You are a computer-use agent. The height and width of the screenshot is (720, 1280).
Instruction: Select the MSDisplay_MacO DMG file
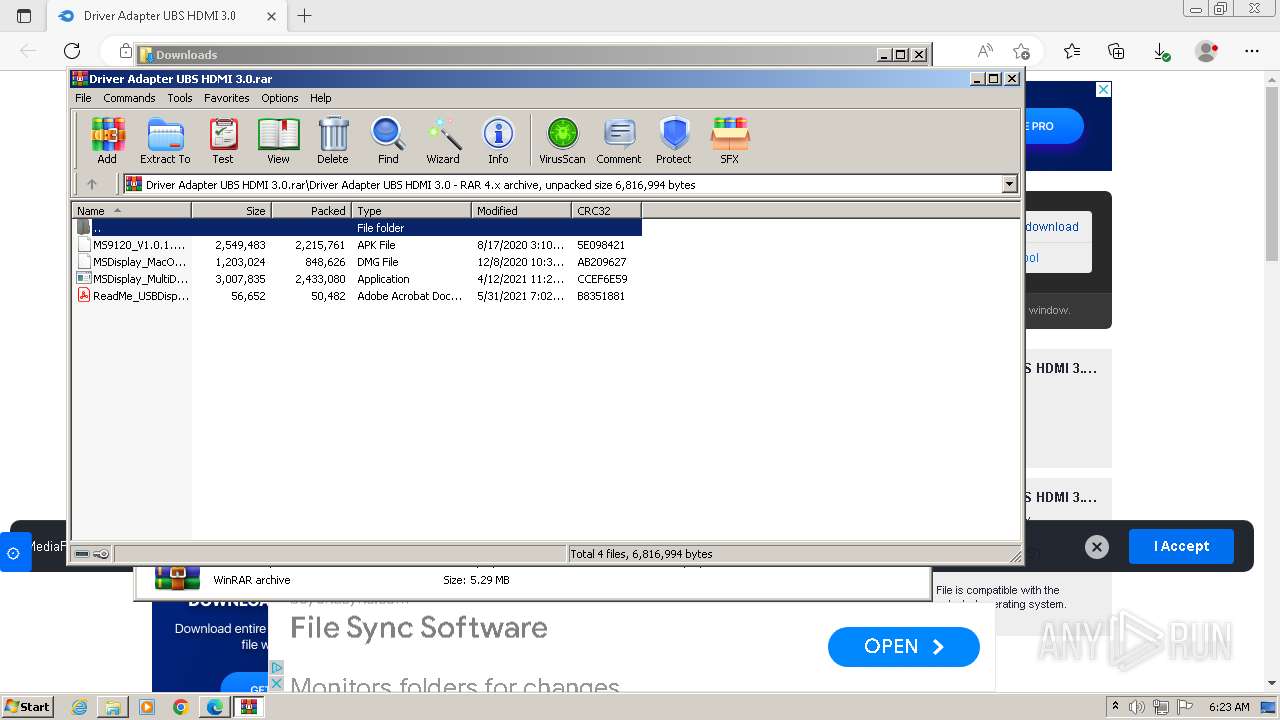pos(357,262)
